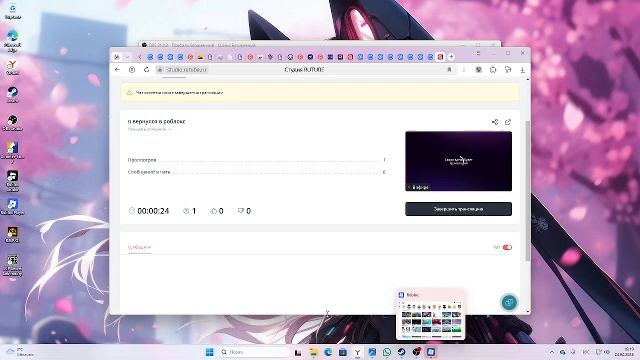Image resolution: width=640 pixels, height=360 pixels.
Task: Click the stream title text
Action: tap(156, 121)
